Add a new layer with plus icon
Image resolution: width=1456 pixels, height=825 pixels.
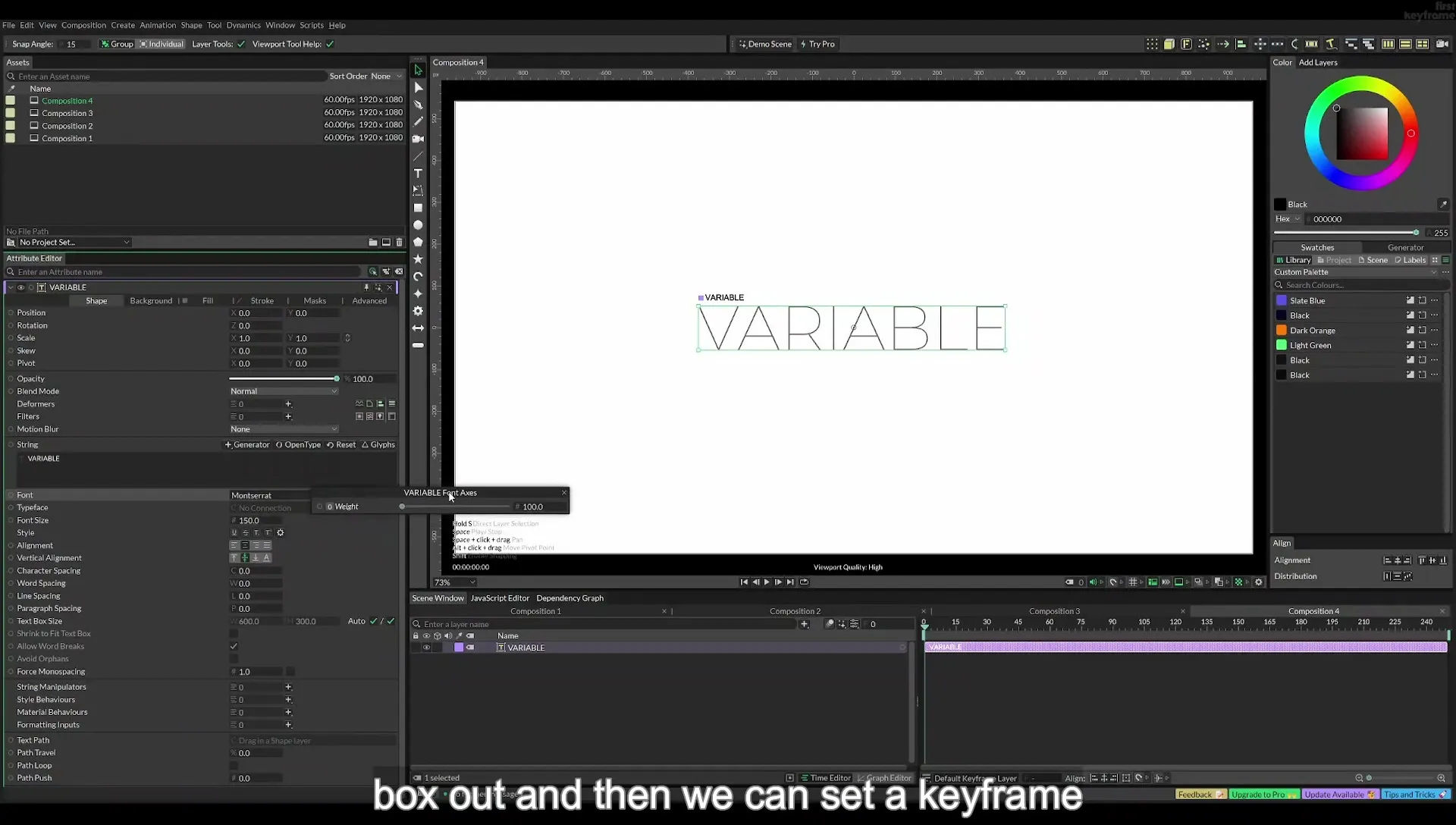(x=805, y=624)
